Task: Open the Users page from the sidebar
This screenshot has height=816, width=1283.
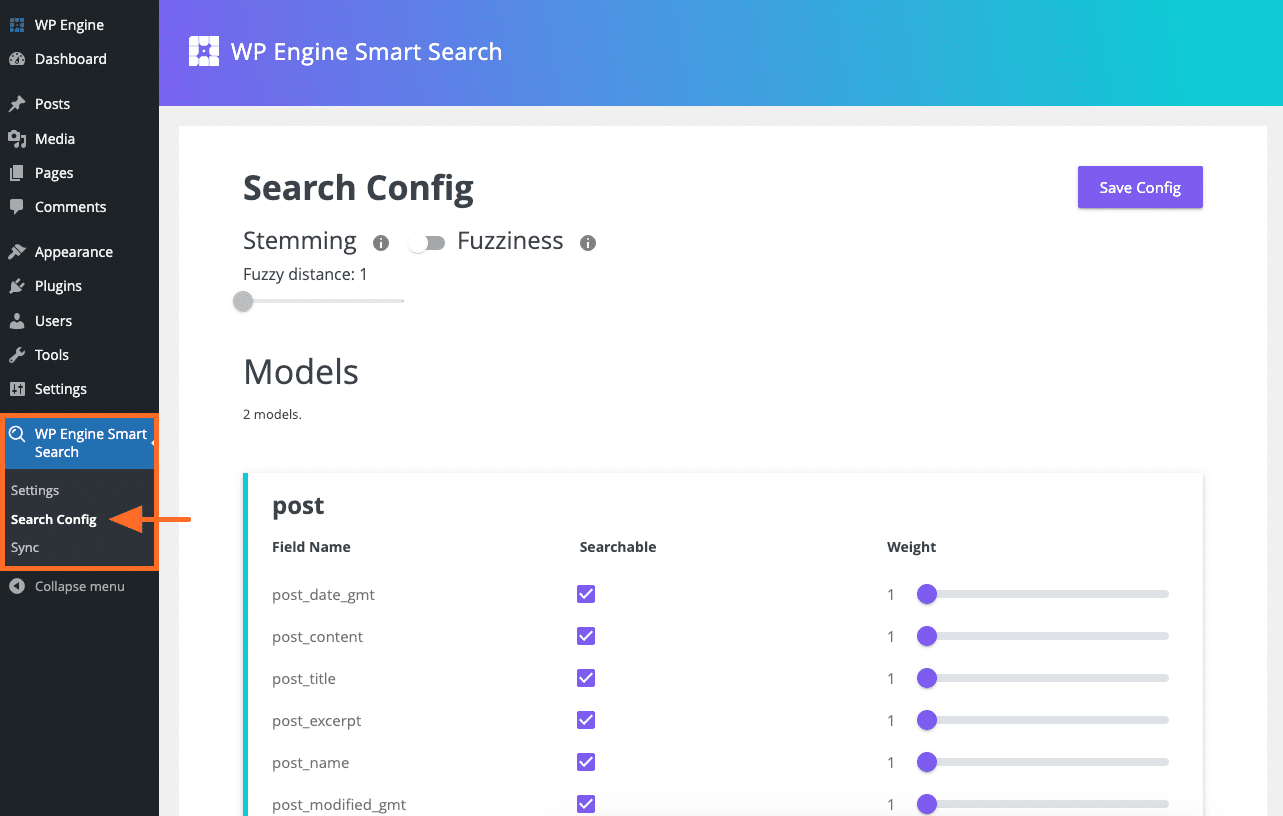Action: coord(18,320)
